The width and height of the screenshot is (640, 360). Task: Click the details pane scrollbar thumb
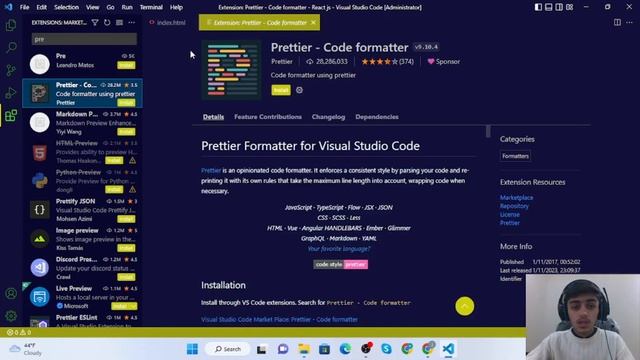coord(488,131)
